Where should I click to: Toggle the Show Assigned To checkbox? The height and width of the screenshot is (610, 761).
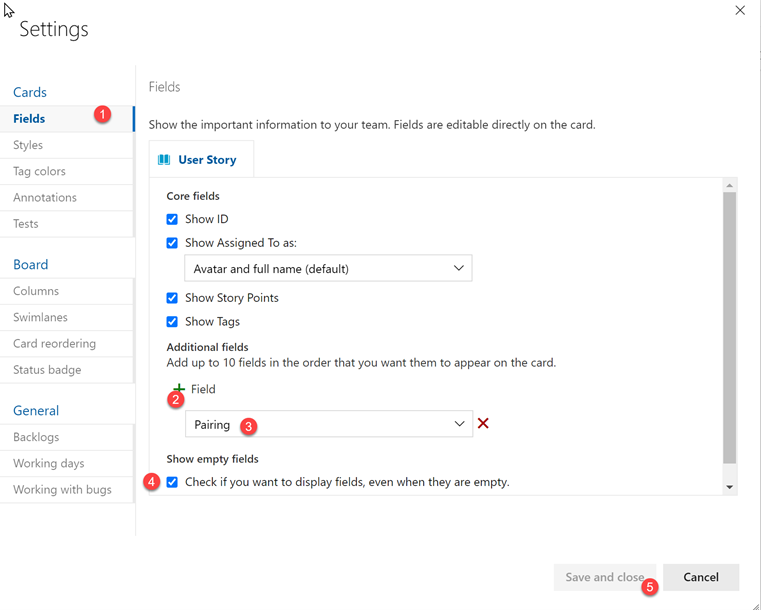tap(172, 243)
